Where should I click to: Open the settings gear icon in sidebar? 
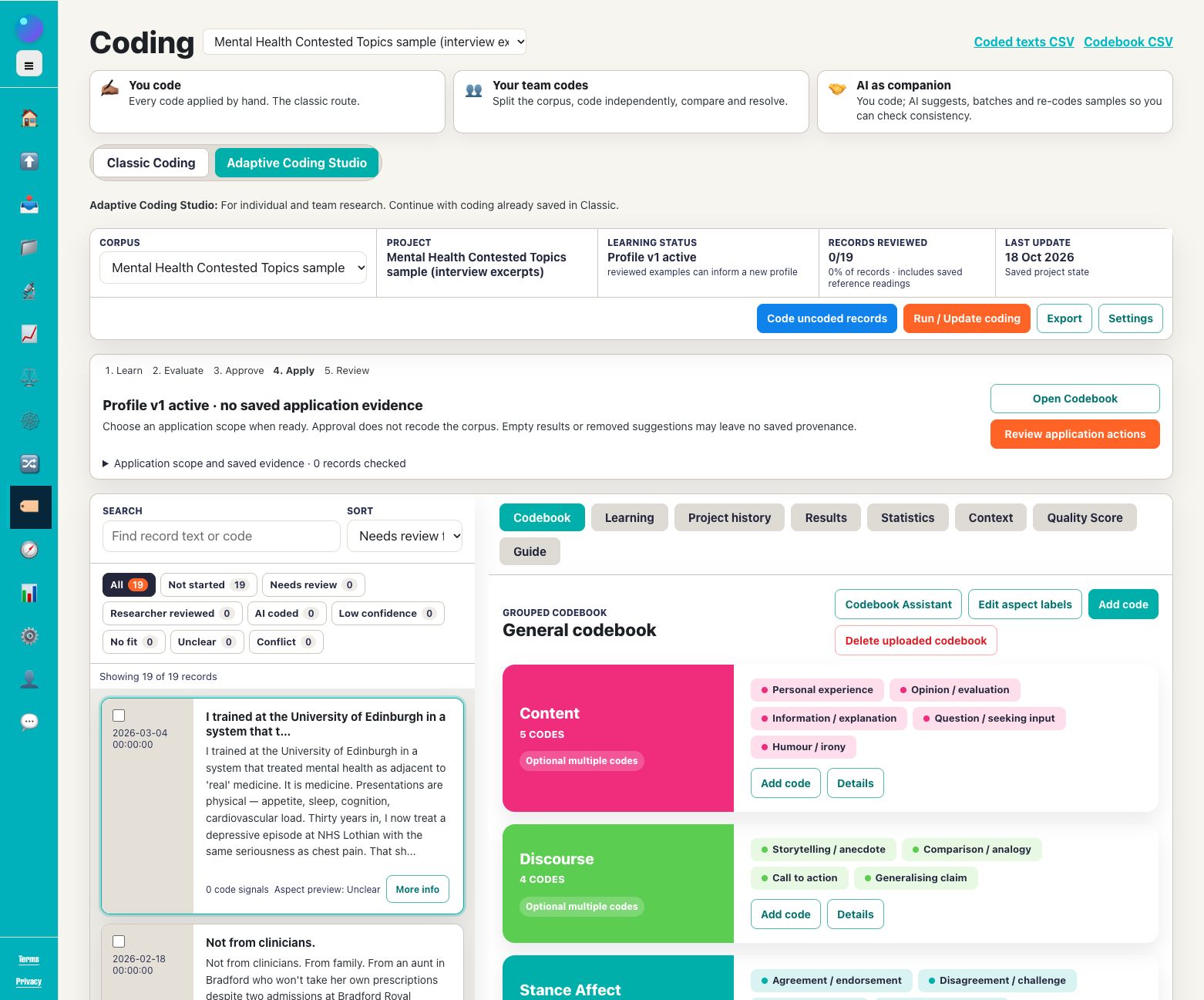(29, 636)
